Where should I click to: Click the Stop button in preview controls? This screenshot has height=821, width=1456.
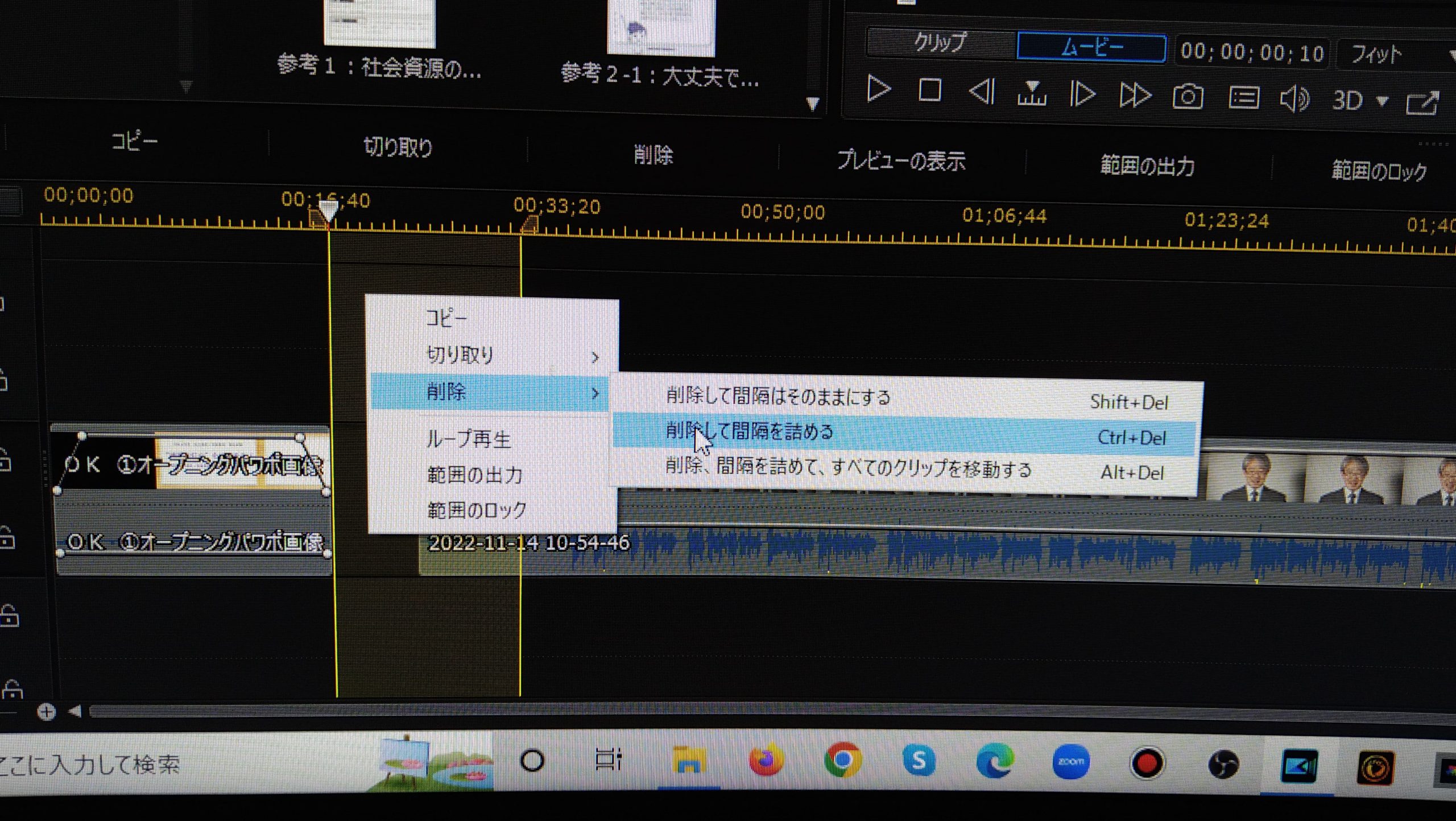[x=929, y=90]
